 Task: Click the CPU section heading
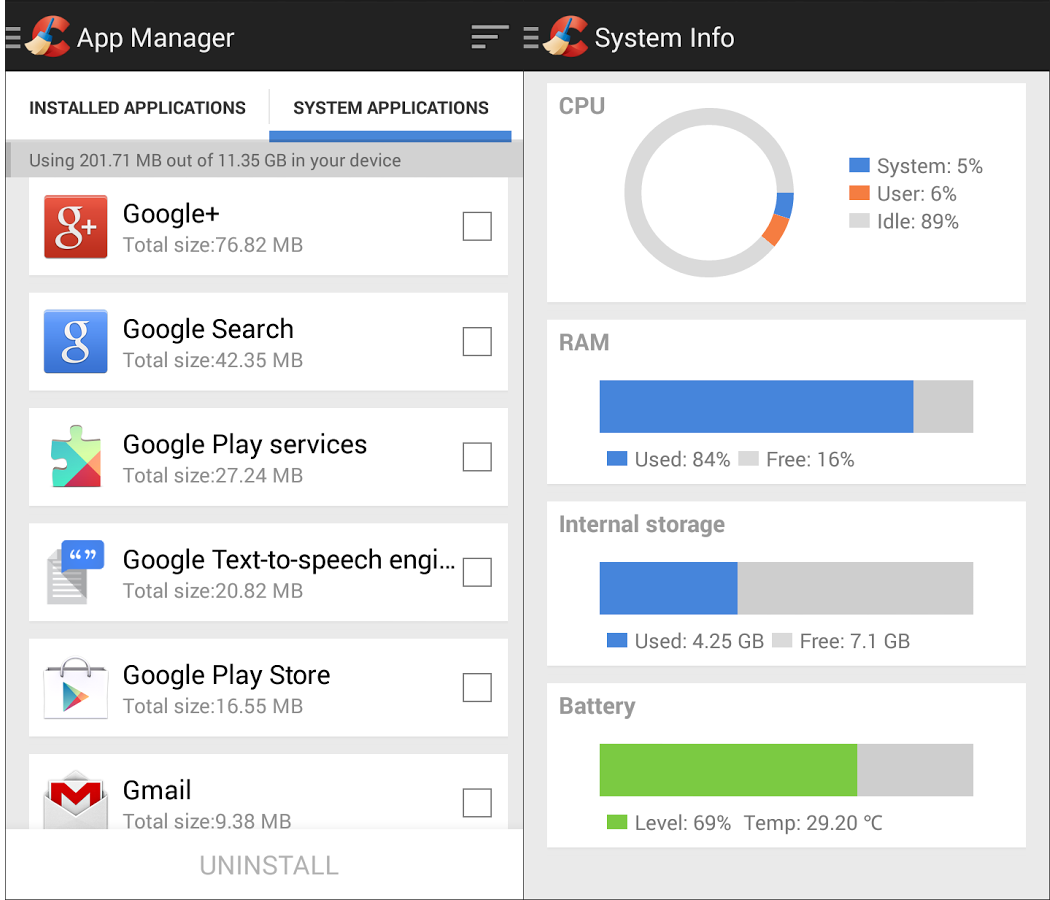click(x=582, y=106)
